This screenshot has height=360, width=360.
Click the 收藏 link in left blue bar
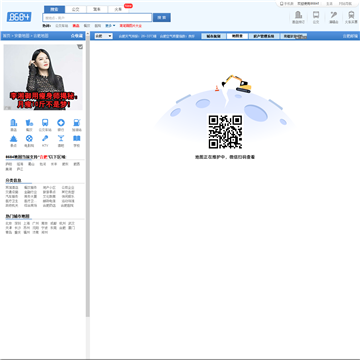[77, 36]
